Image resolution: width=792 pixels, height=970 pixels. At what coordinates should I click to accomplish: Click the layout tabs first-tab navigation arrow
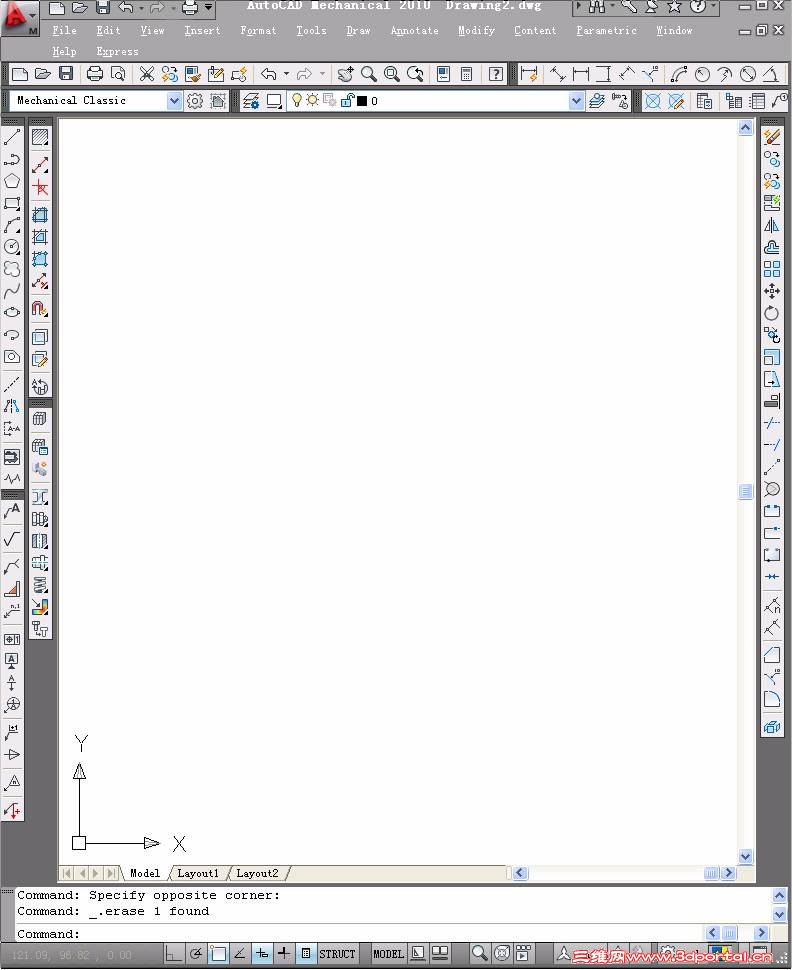pos(66,873)
